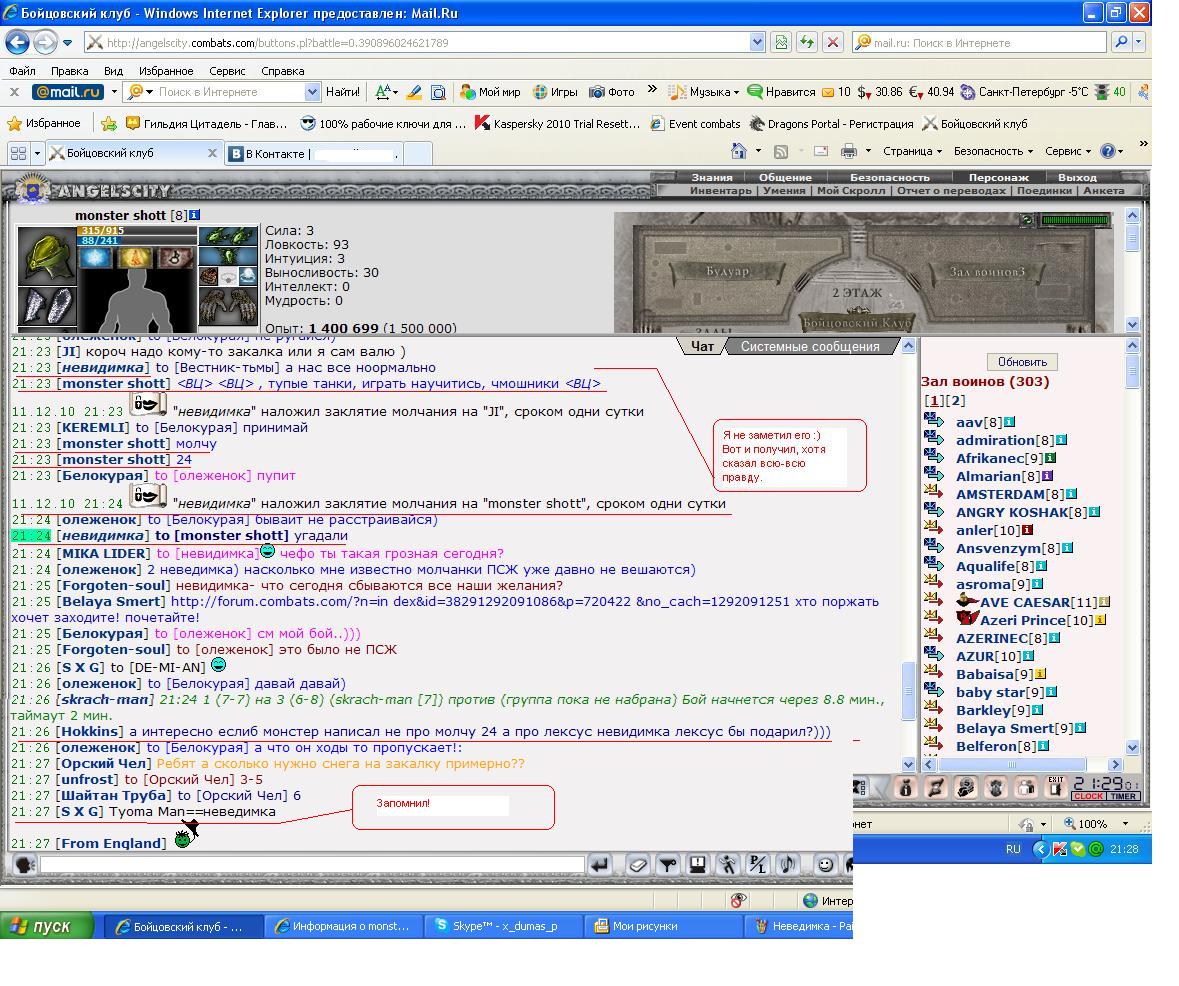Open the Файл menu

click(23, 71)
